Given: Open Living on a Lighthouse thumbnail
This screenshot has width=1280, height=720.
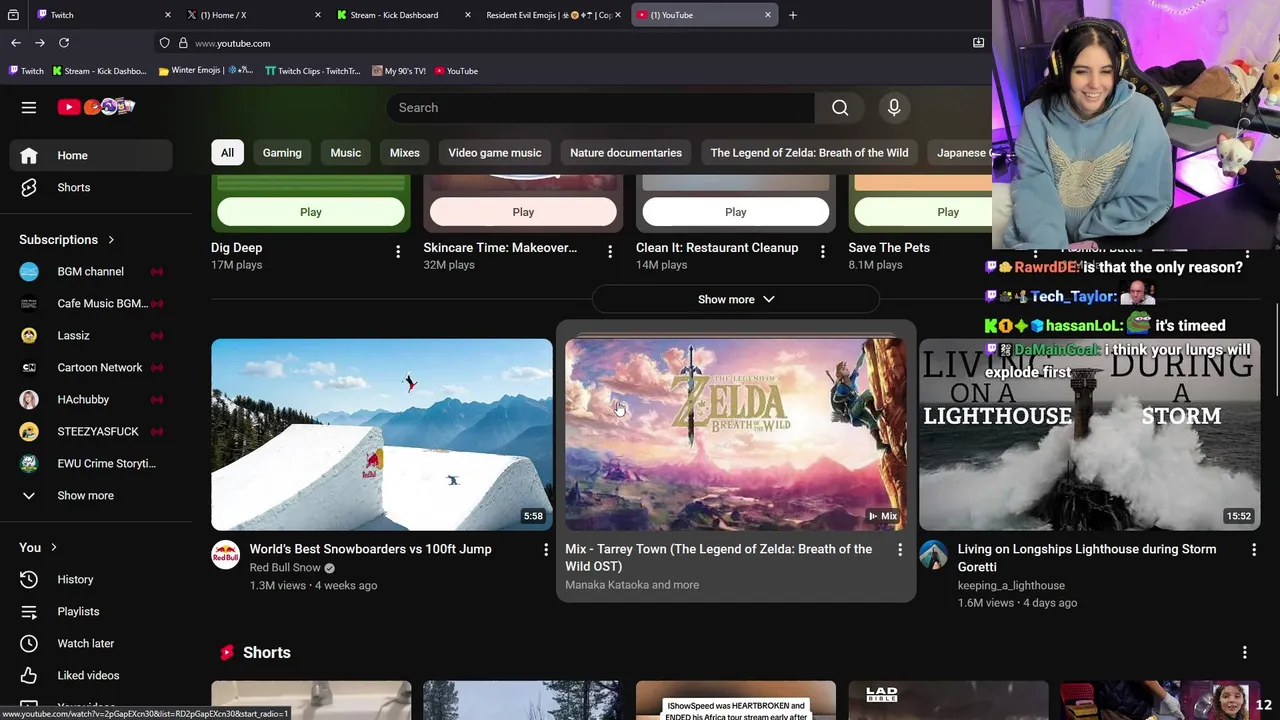Looking at the screenshot, I should tap(1090, 434).
